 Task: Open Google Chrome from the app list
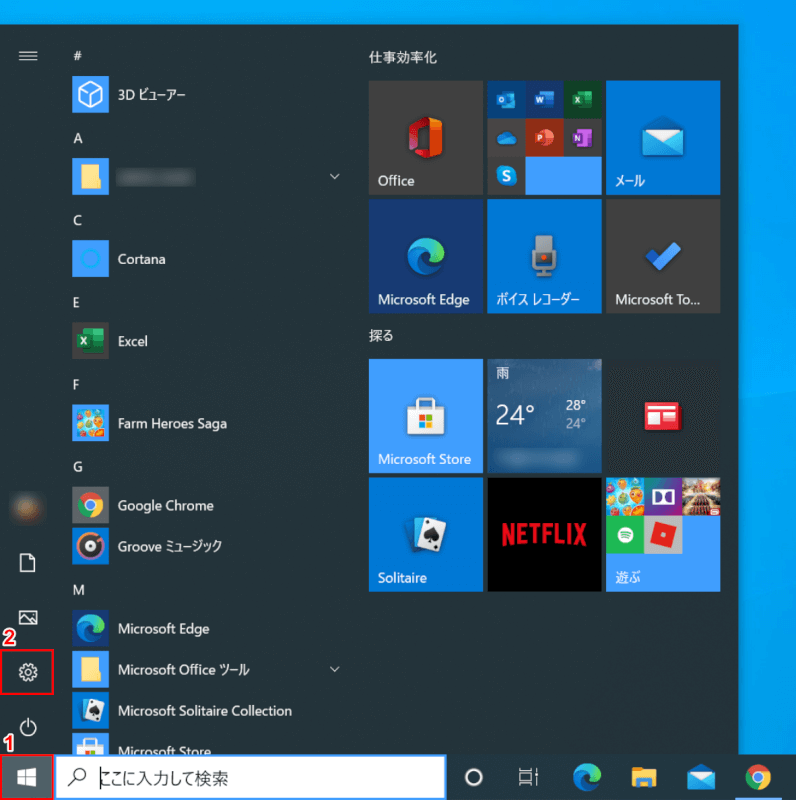(204, 505)
